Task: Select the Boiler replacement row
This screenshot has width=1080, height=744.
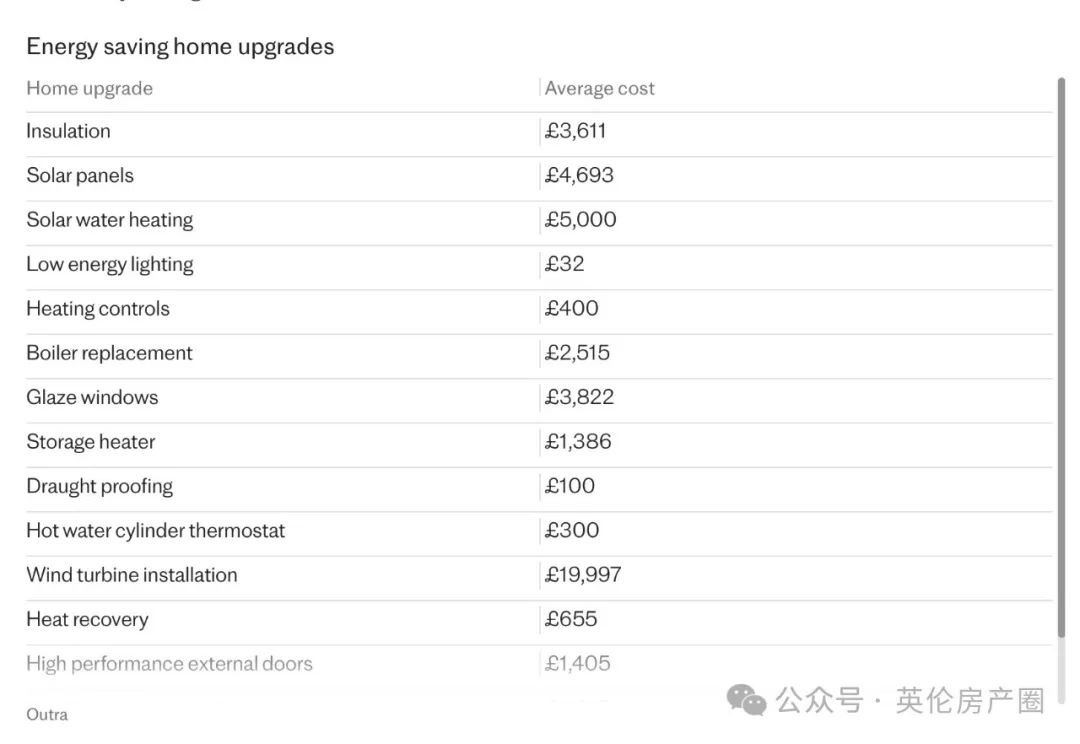Action: (539, 353)
